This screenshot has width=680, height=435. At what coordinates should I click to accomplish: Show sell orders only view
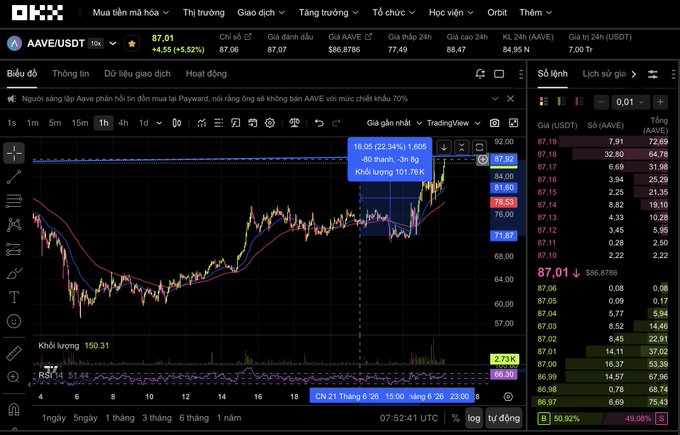(579, 102)
